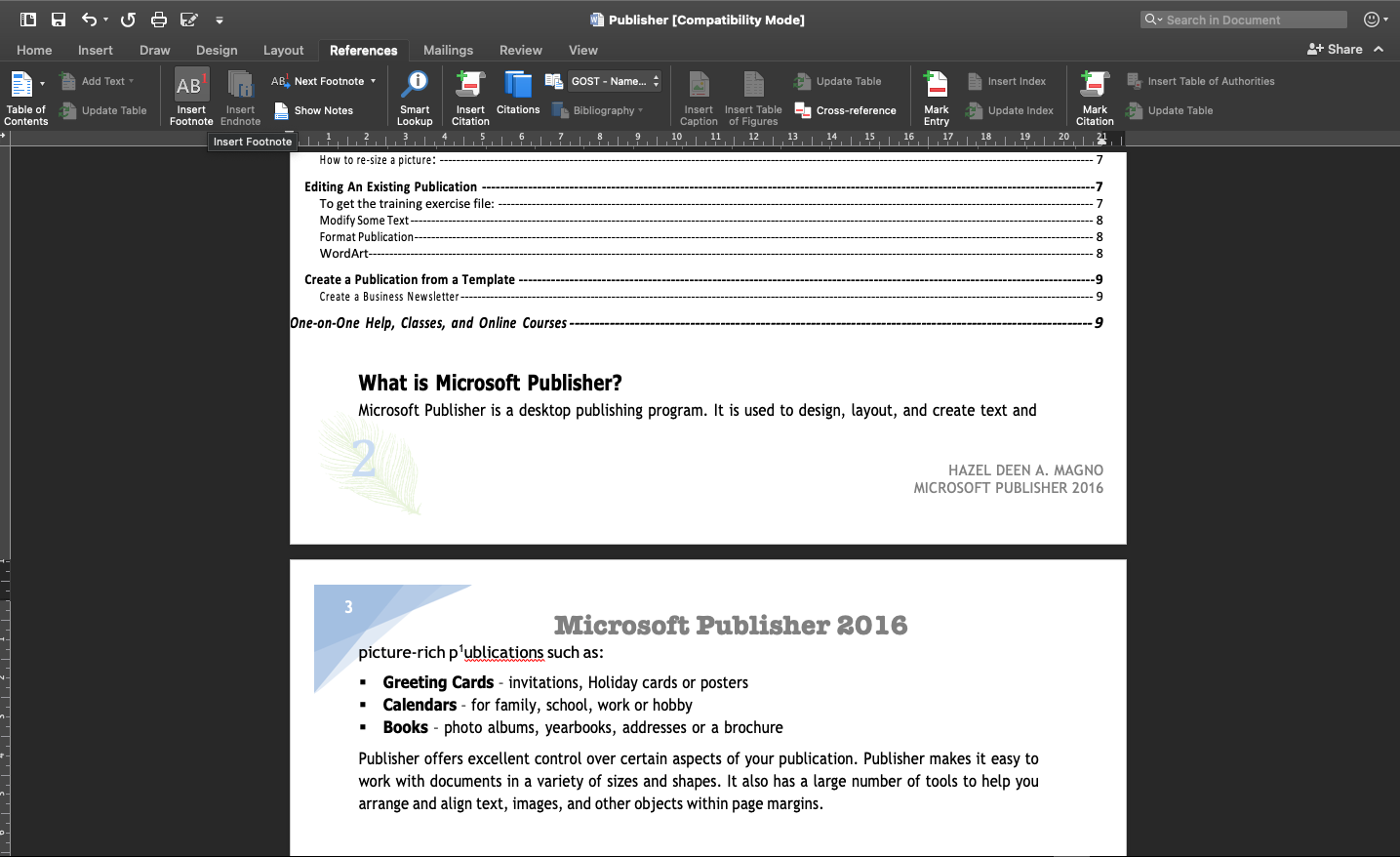Save the document with the floppy disk icon
Image resolution: width=1400 pixels, height=857 pixels.
click(59, 20)
